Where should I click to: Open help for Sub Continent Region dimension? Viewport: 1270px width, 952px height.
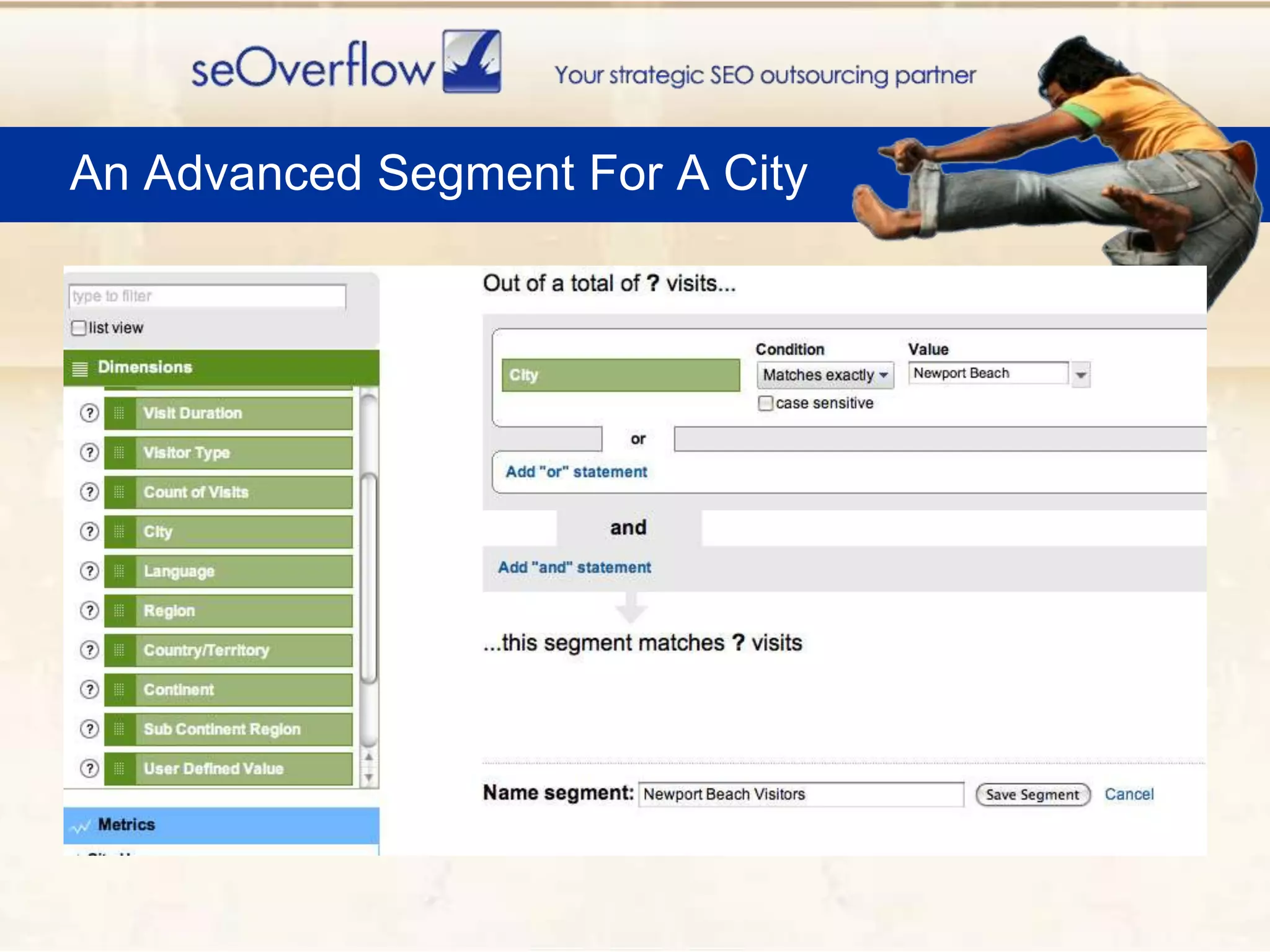90,729
